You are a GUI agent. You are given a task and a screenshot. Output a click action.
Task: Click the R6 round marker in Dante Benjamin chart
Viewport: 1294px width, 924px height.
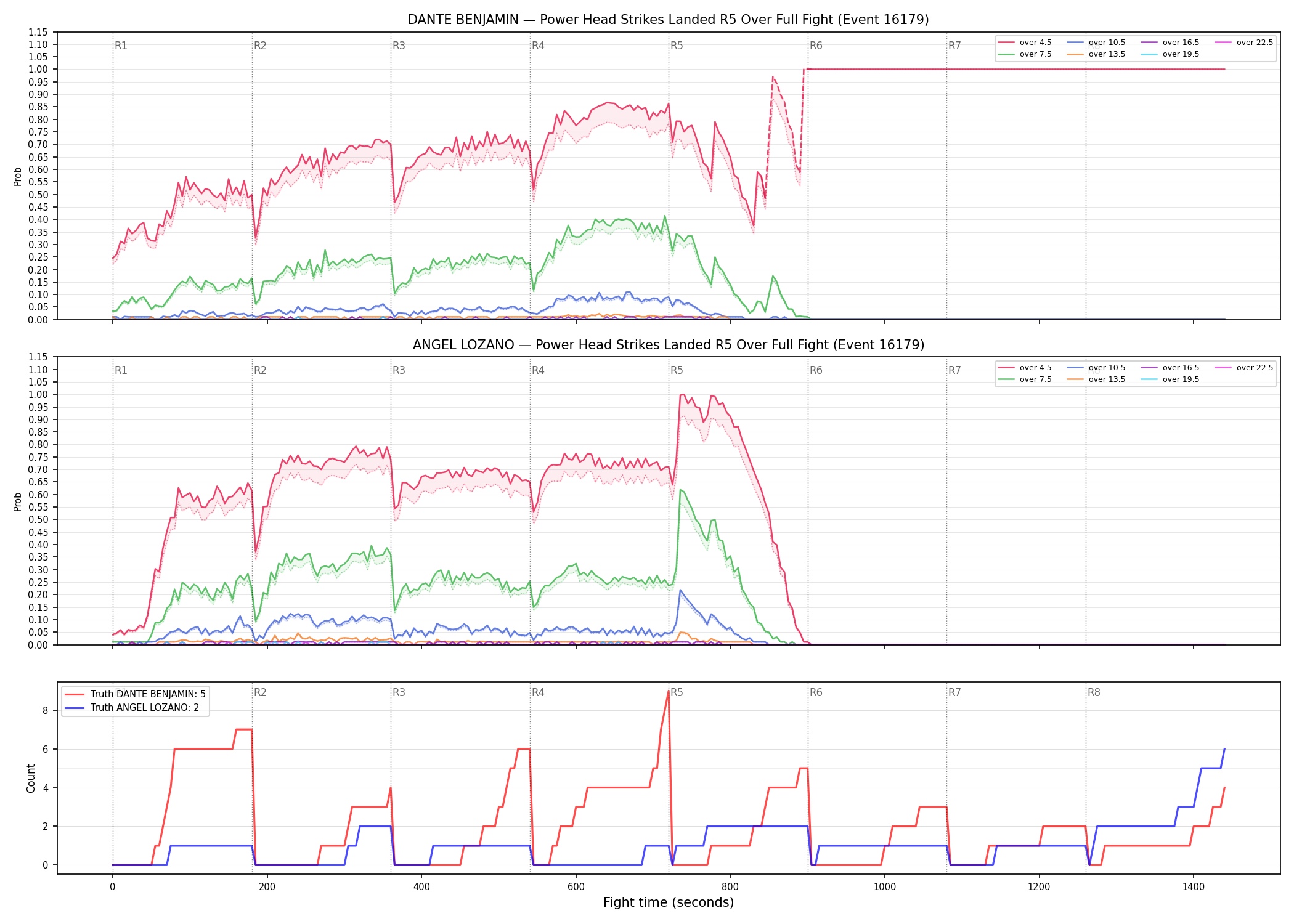coord(816,46)
